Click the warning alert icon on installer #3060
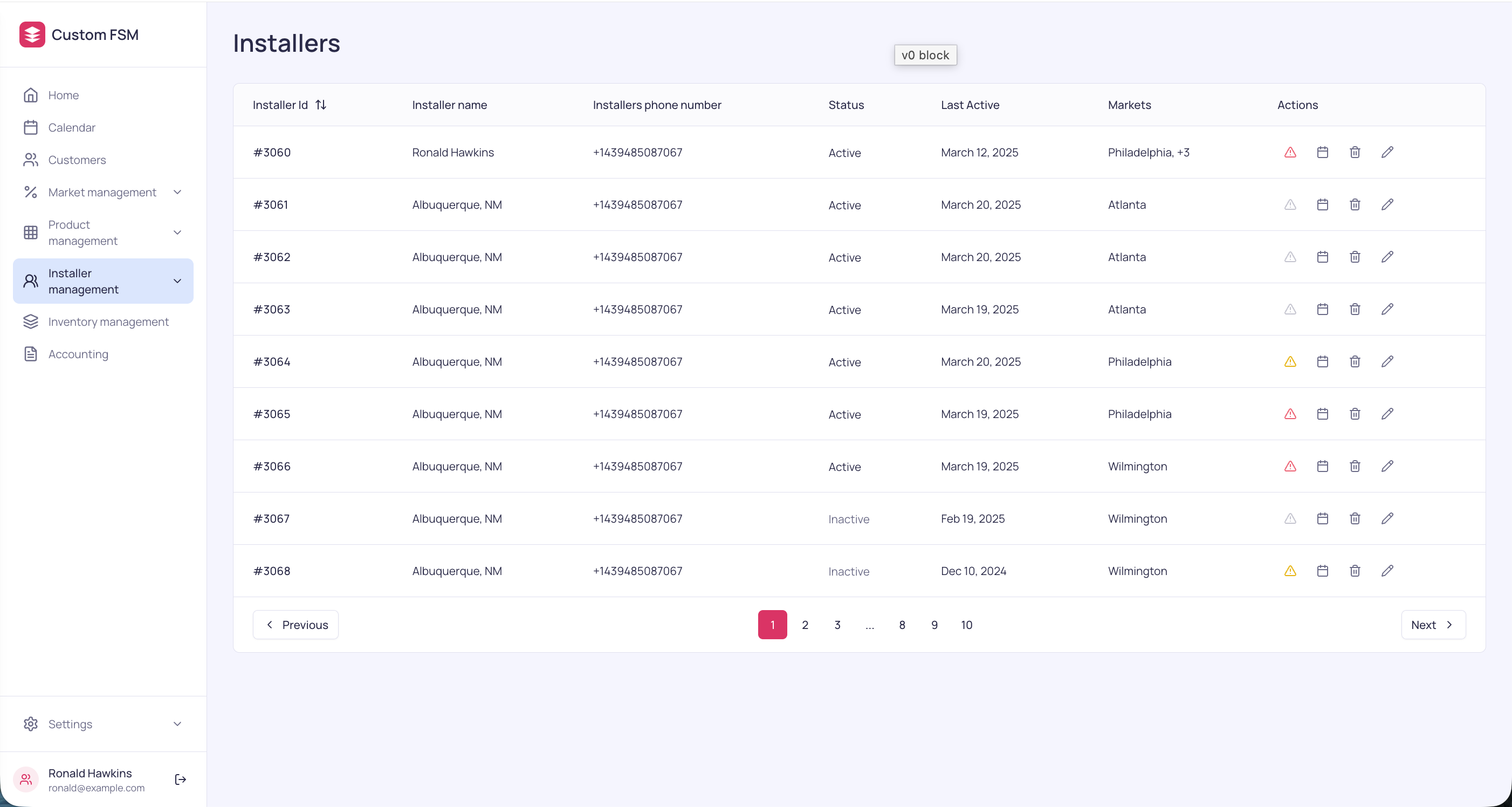 (x=1289, y=152)
